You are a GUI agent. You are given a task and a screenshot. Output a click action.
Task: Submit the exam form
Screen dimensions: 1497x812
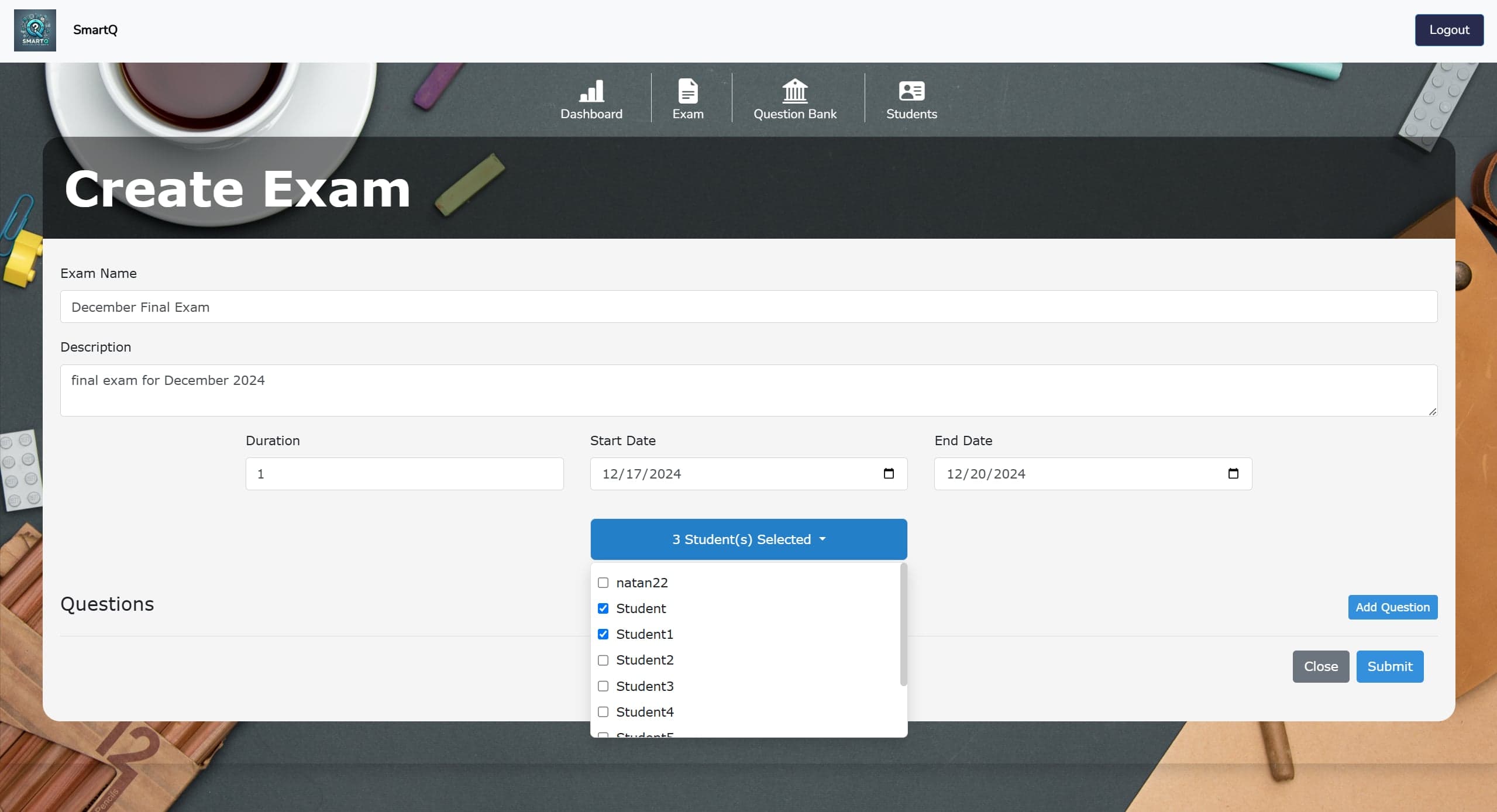tap(1390, 666)
